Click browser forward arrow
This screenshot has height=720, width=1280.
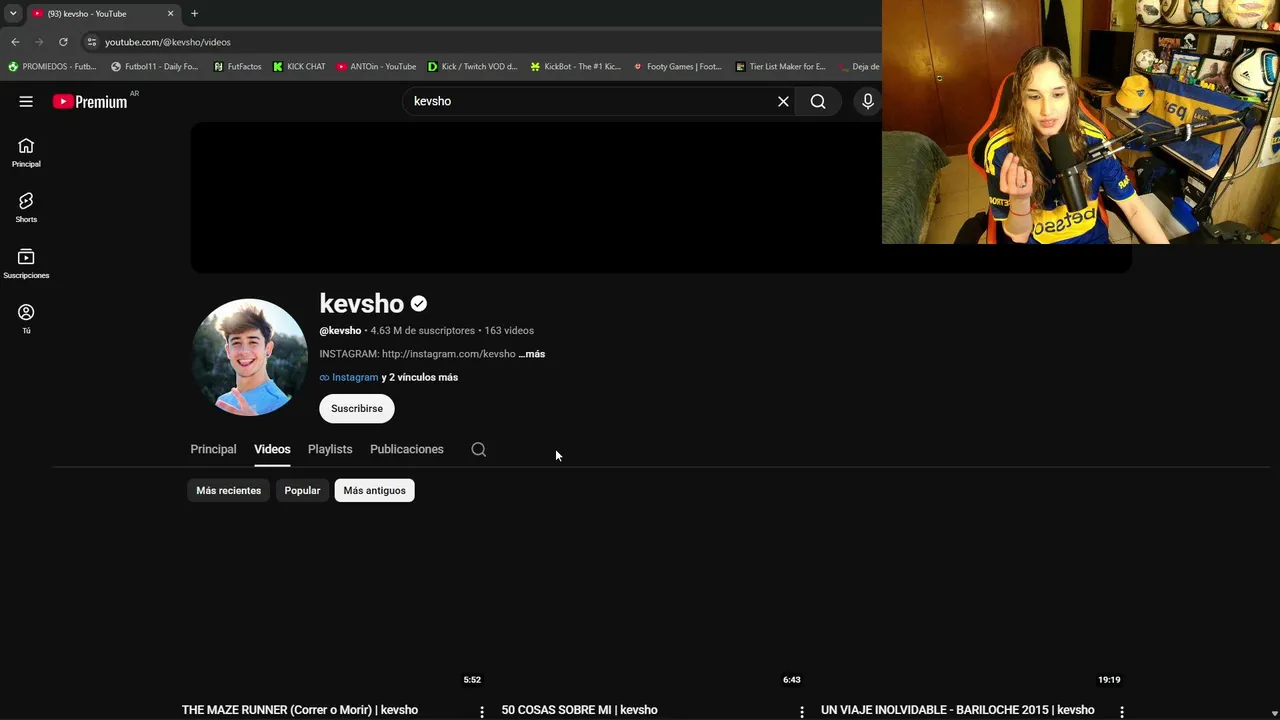coord(39,42)
